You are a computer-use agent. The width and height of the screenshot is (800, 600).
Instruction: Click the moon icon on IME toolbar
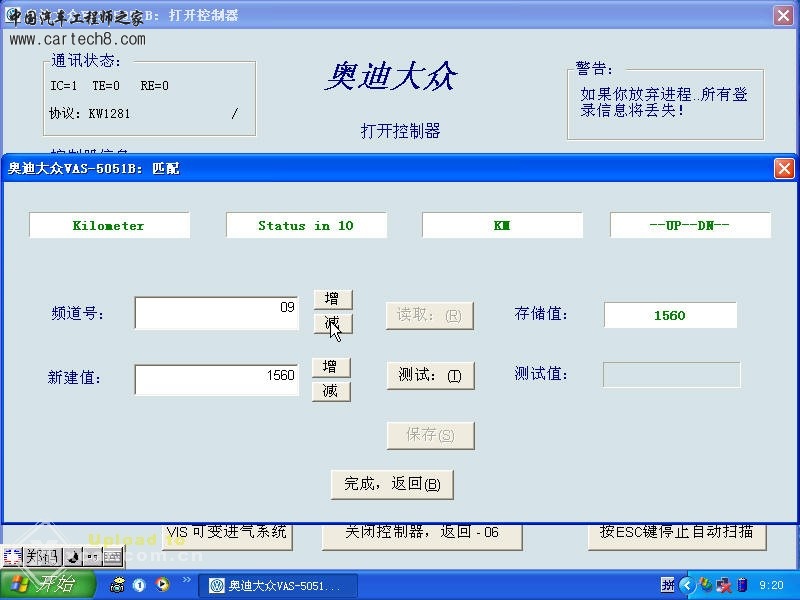click(73, 557)
